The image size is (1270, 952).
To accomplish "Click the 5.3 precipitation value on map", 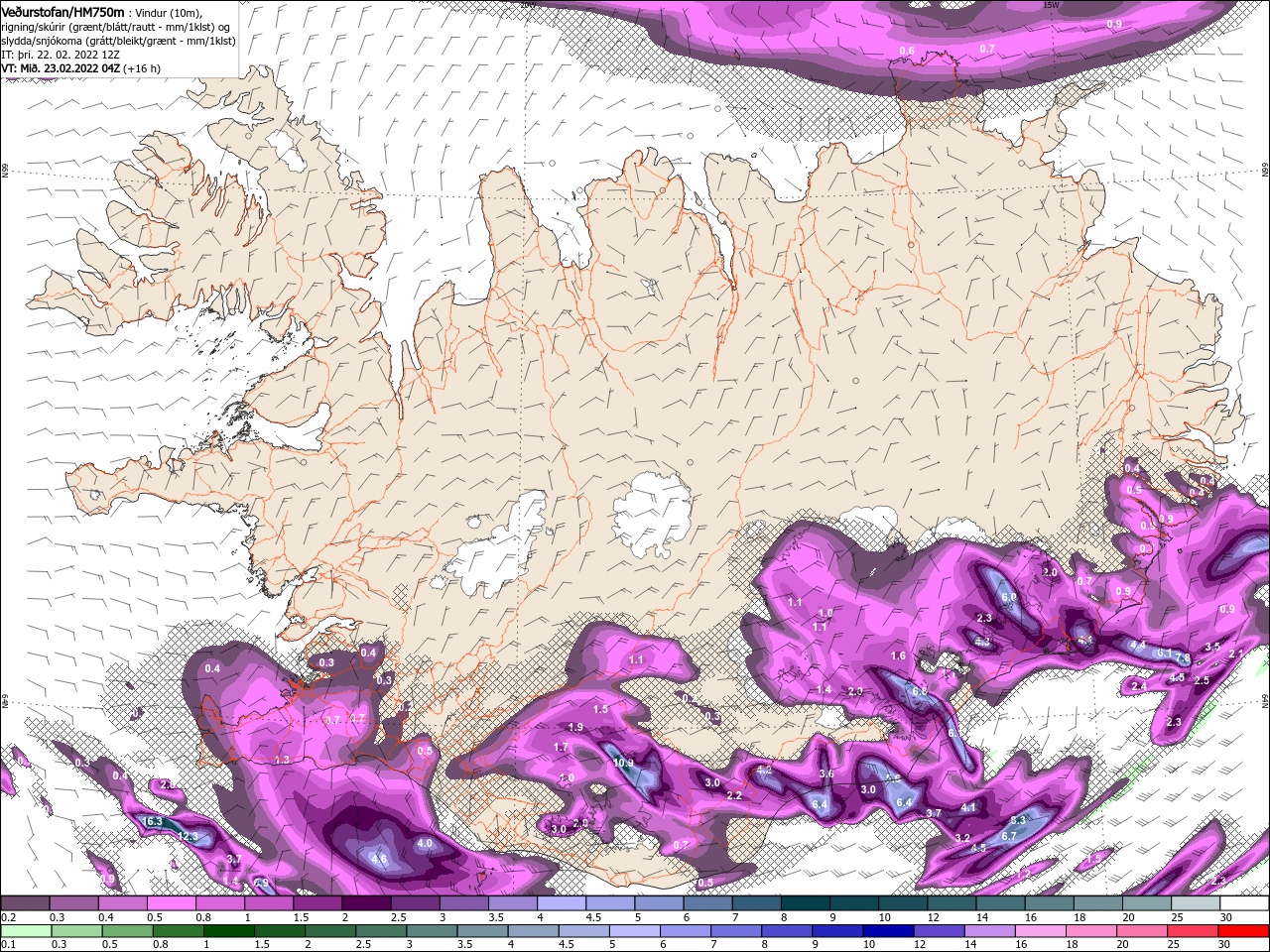I will (1018, 820).
